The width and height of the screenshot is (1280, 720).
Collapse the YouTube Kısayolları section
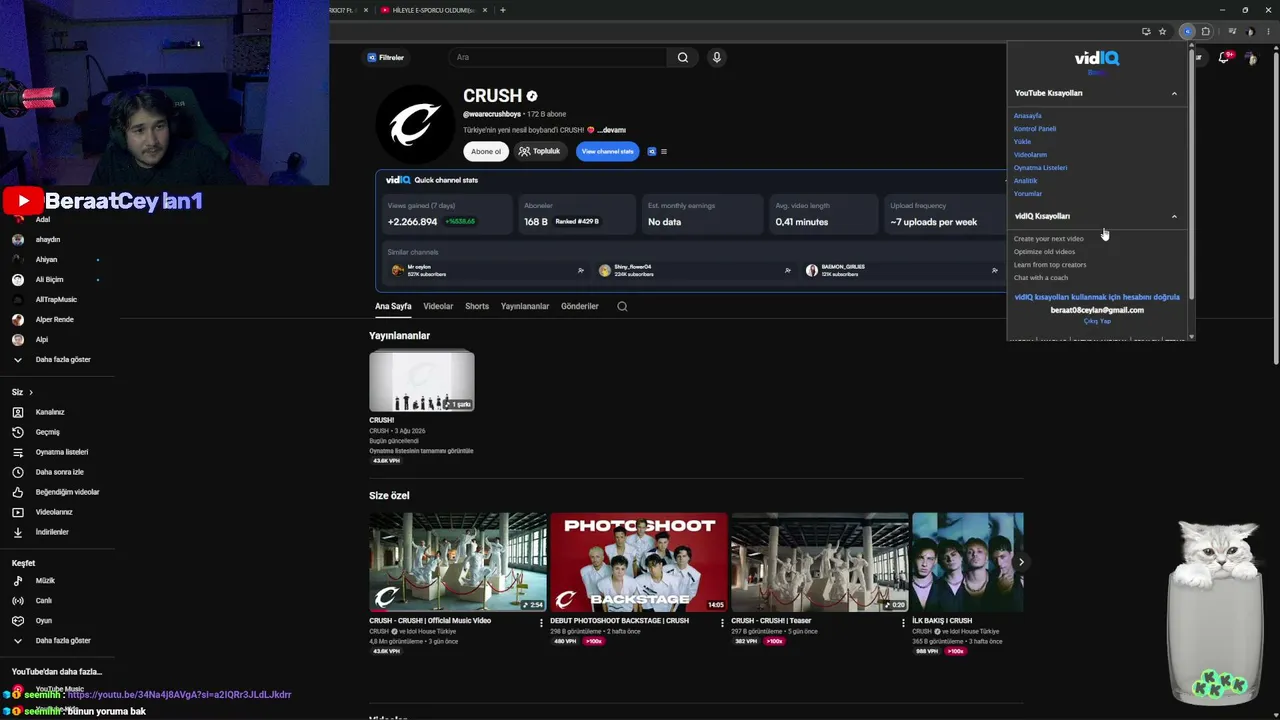pos(1174,94)
